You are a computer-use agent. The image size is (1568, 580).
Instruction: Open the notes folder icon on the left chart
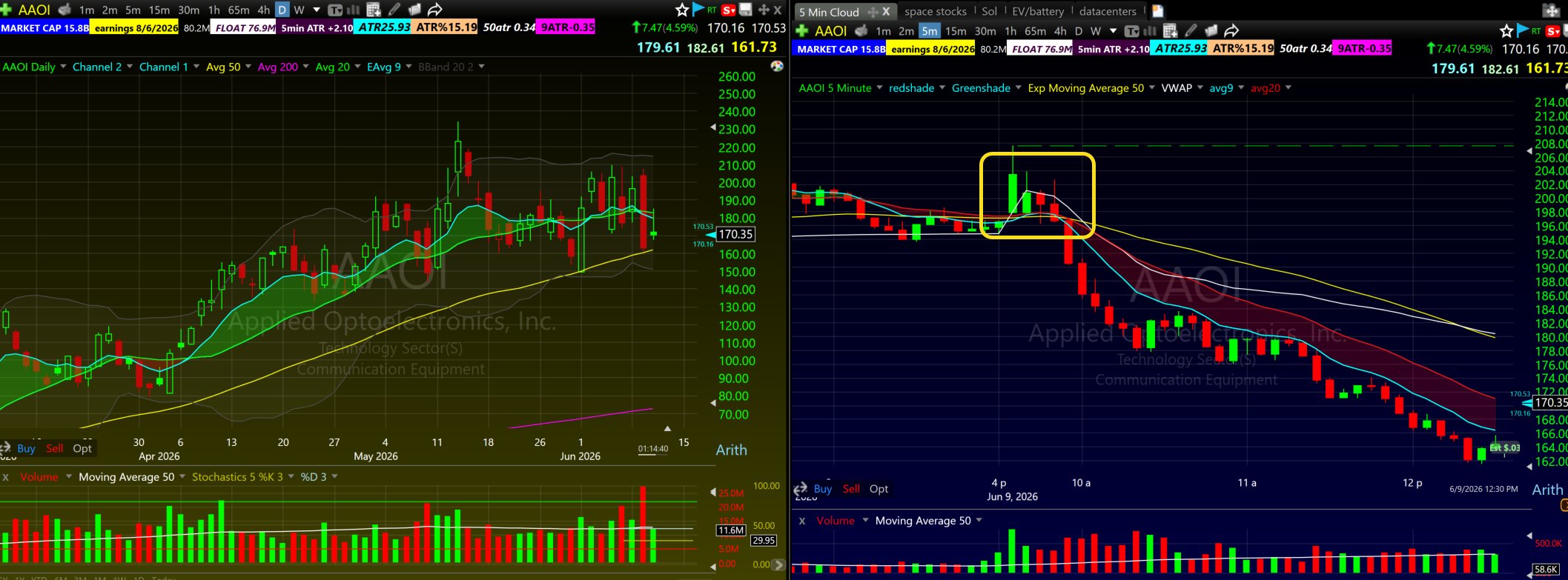[414, 10]
